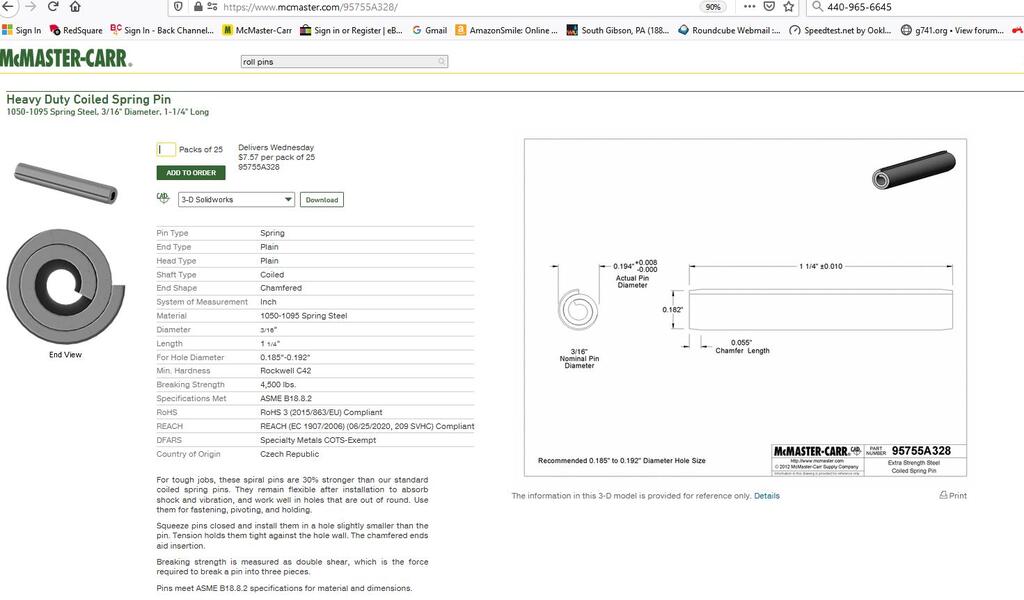The height and width of the screenshot is (600, 1024).
Task: Open the South Gibson, PA weather bookmark
Action: click(617, 30)
